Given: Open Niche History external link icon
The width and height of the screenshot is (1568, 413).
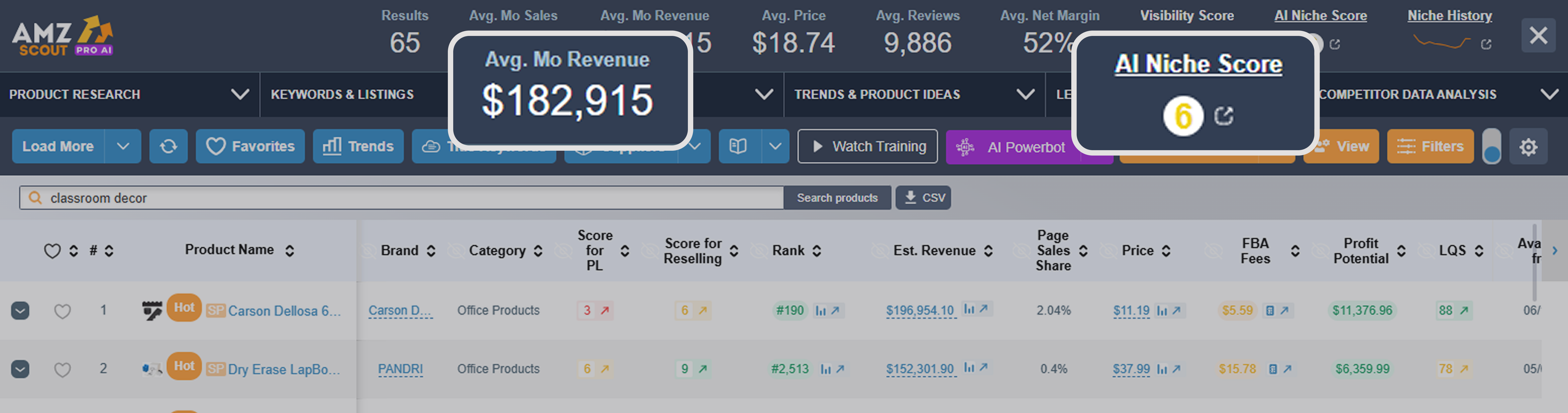Looking at the screenshot, I should (x=1486, y=45).
